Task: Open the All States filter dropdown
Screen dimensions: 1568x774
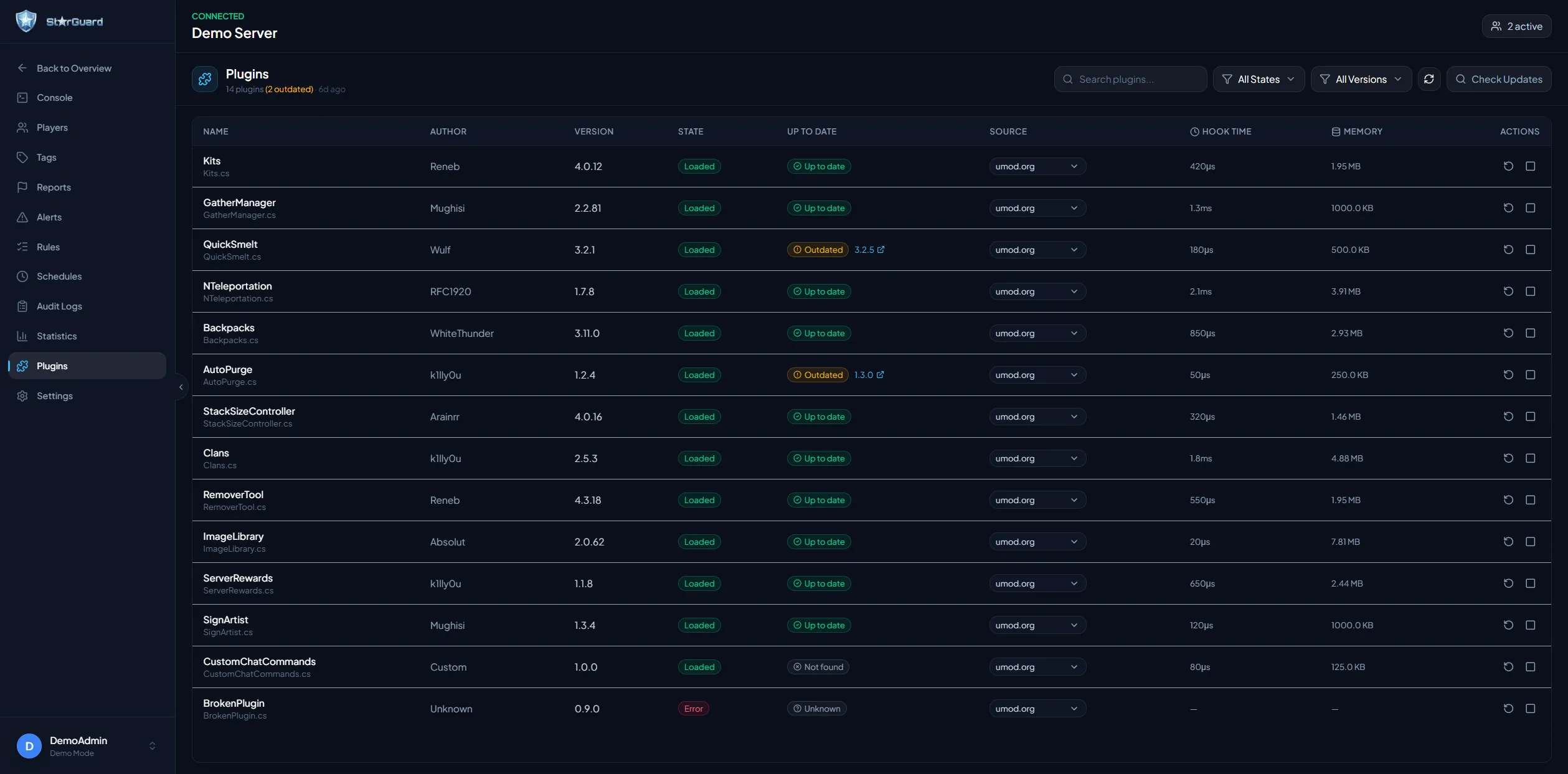Action: click(x=1259, y=79)
